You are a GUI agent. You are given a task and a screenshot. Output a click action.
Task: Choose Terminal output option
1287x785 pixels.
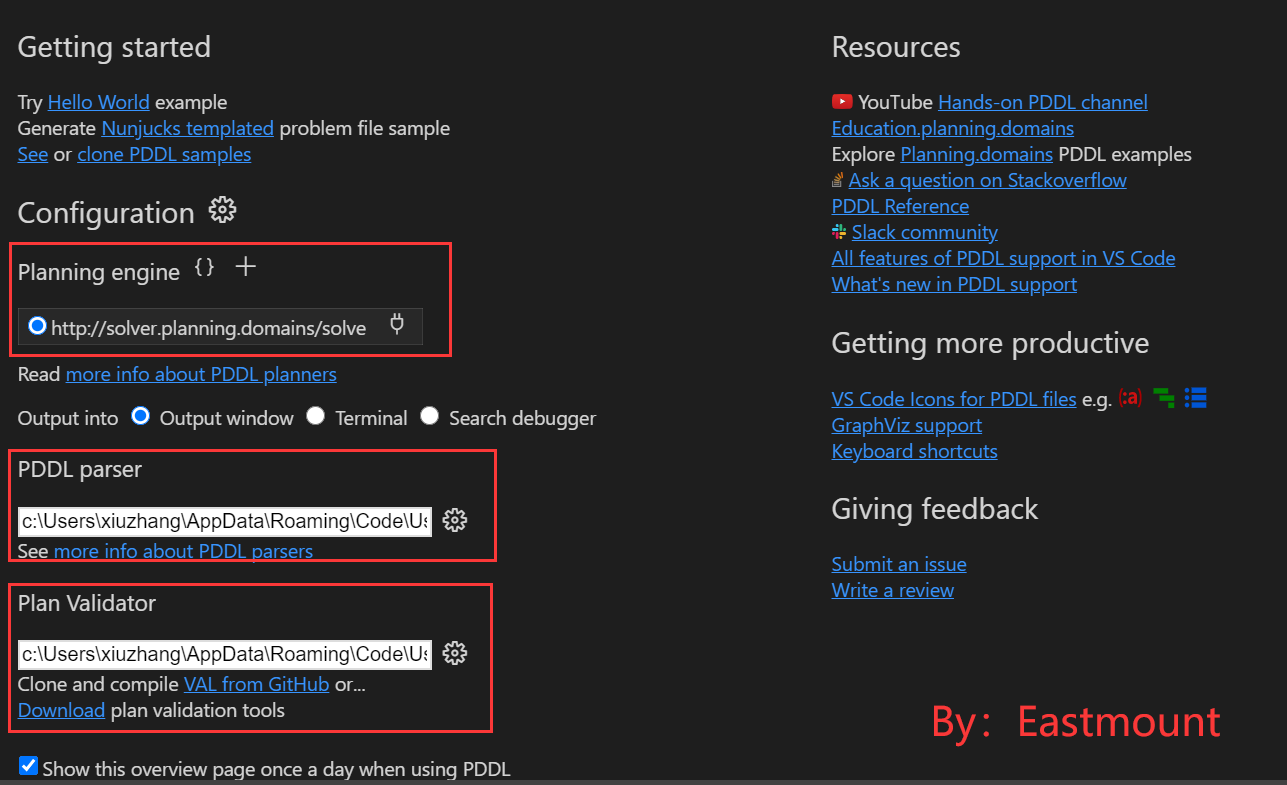[316, 416]
